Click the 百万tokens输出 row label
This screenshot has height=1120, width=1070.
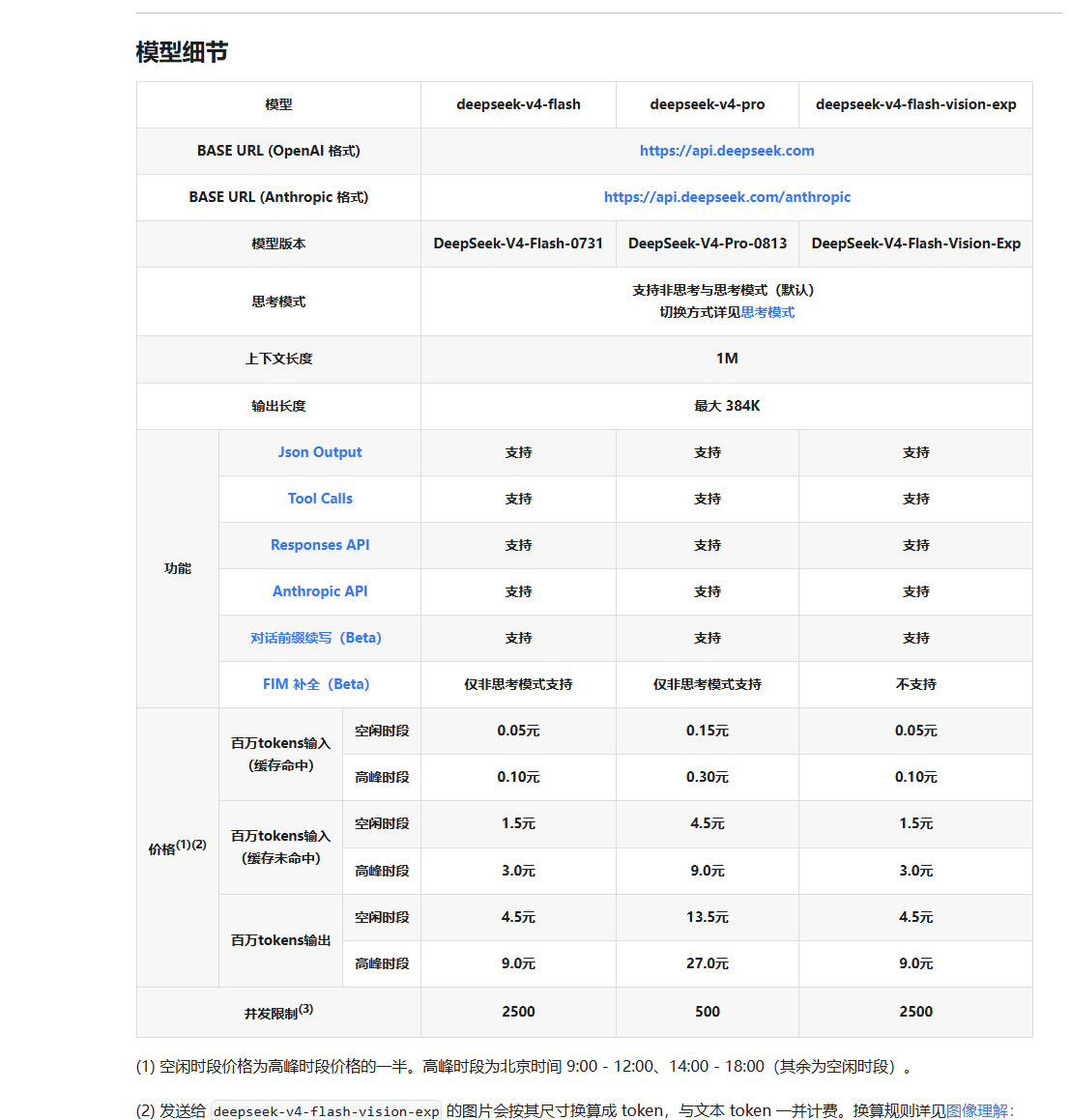click(280, 940)
